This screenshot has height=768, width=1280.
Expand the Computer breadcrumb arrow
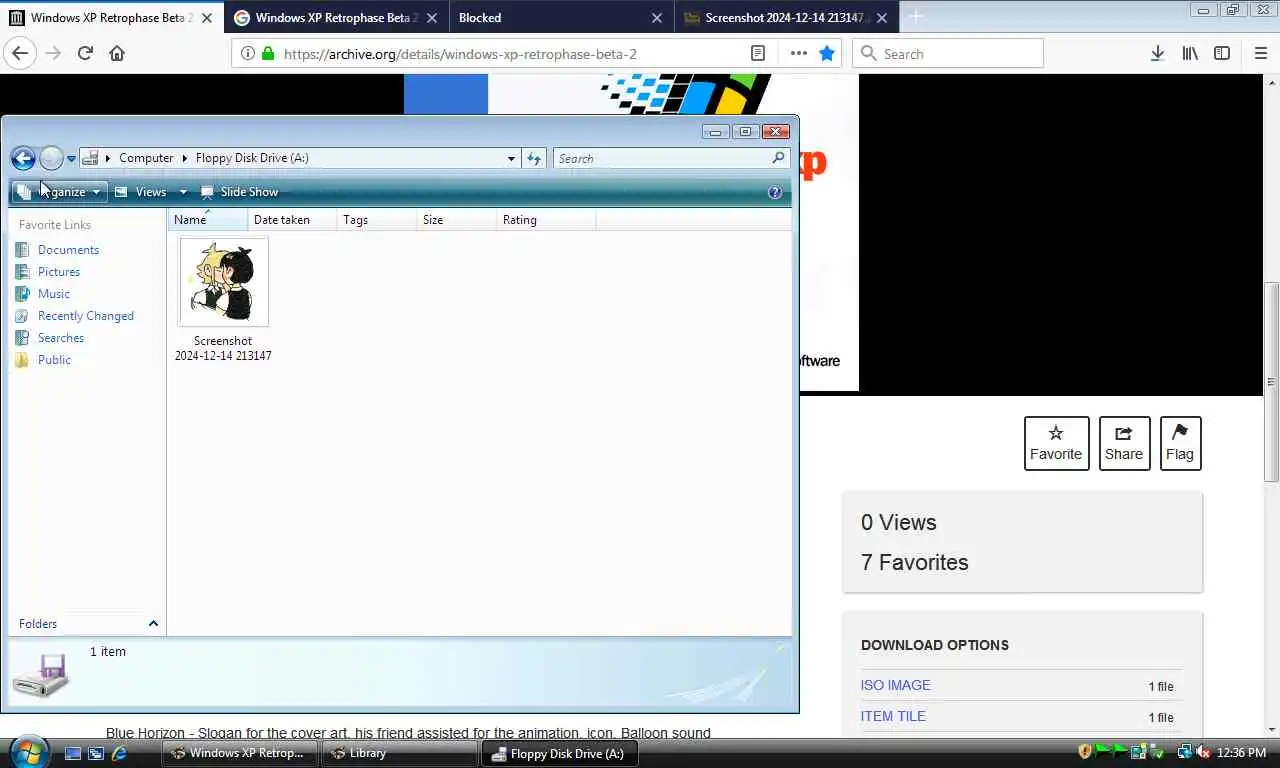click(x=185, y=158)
